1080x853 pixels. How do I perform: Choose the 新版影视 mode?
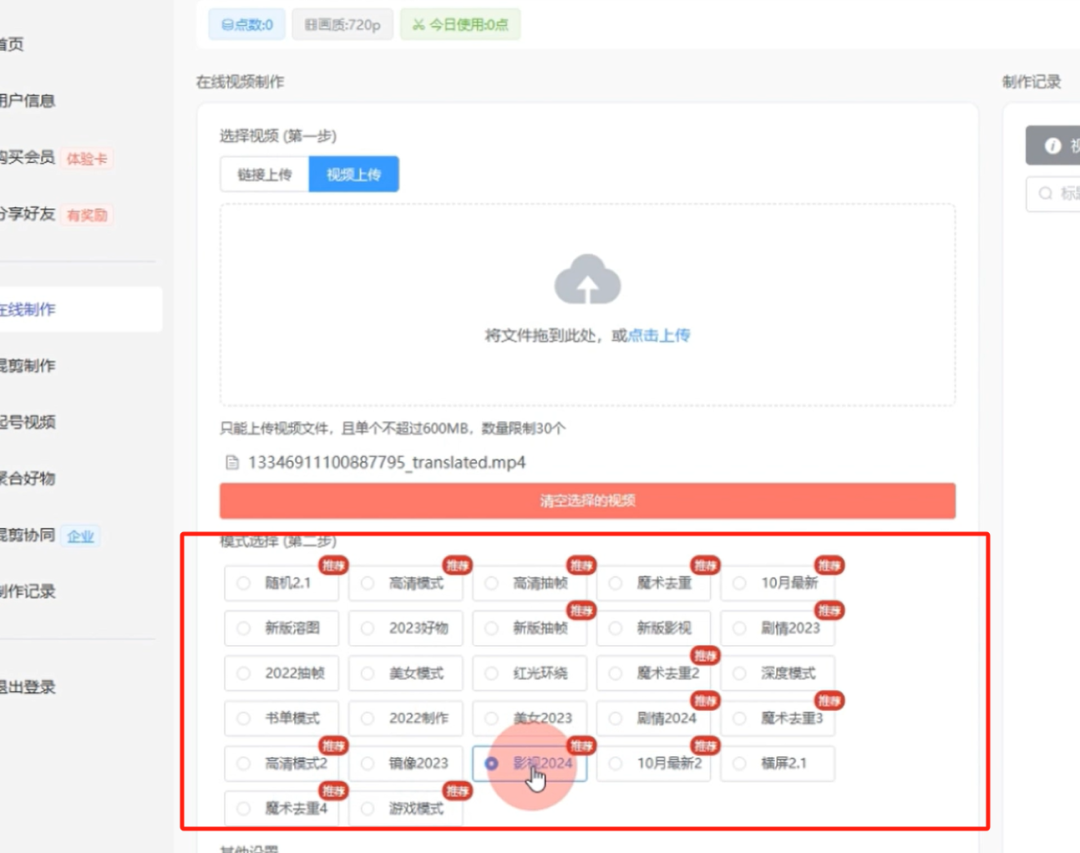tap(654, 628)
